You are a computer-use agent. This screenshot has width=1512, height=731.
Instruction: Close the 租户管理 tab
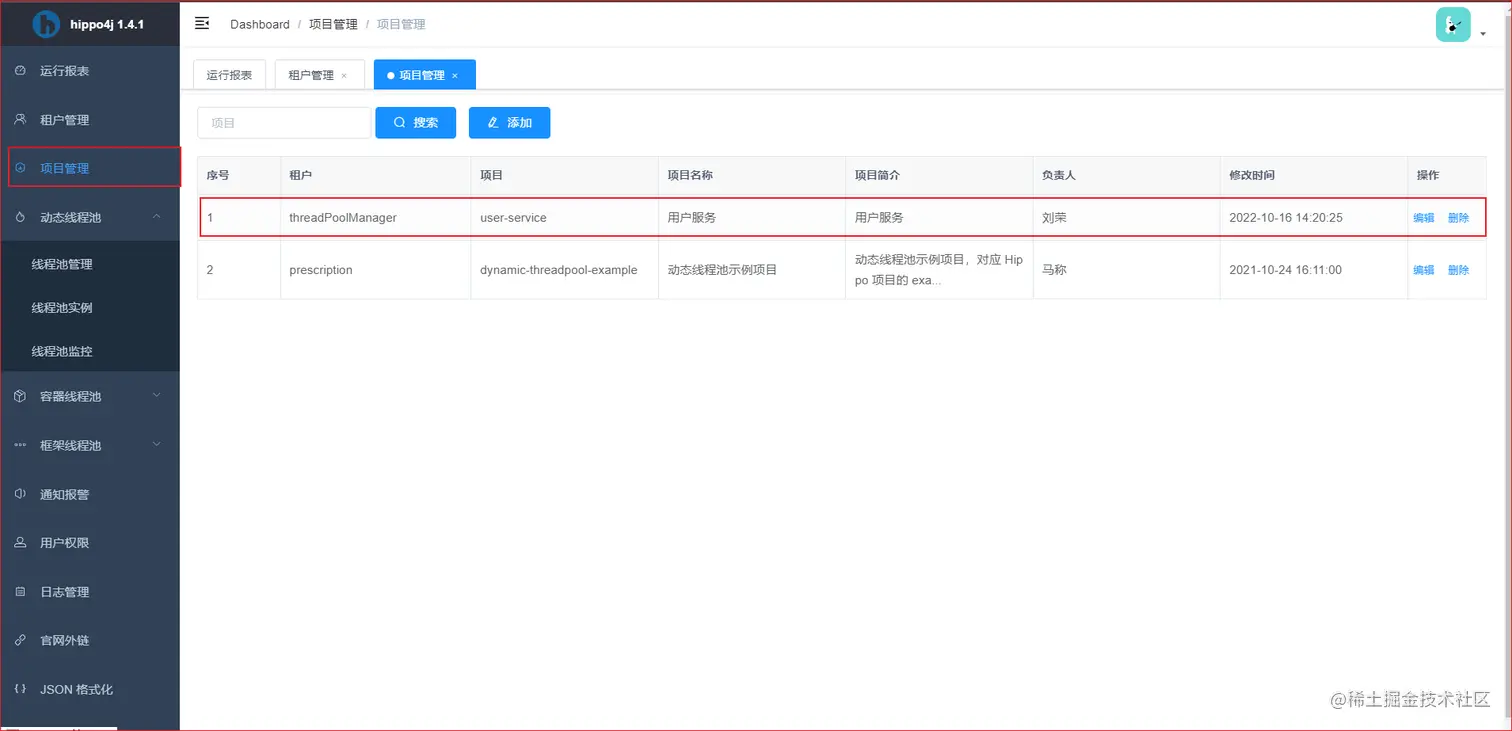[x=345, y=76]
